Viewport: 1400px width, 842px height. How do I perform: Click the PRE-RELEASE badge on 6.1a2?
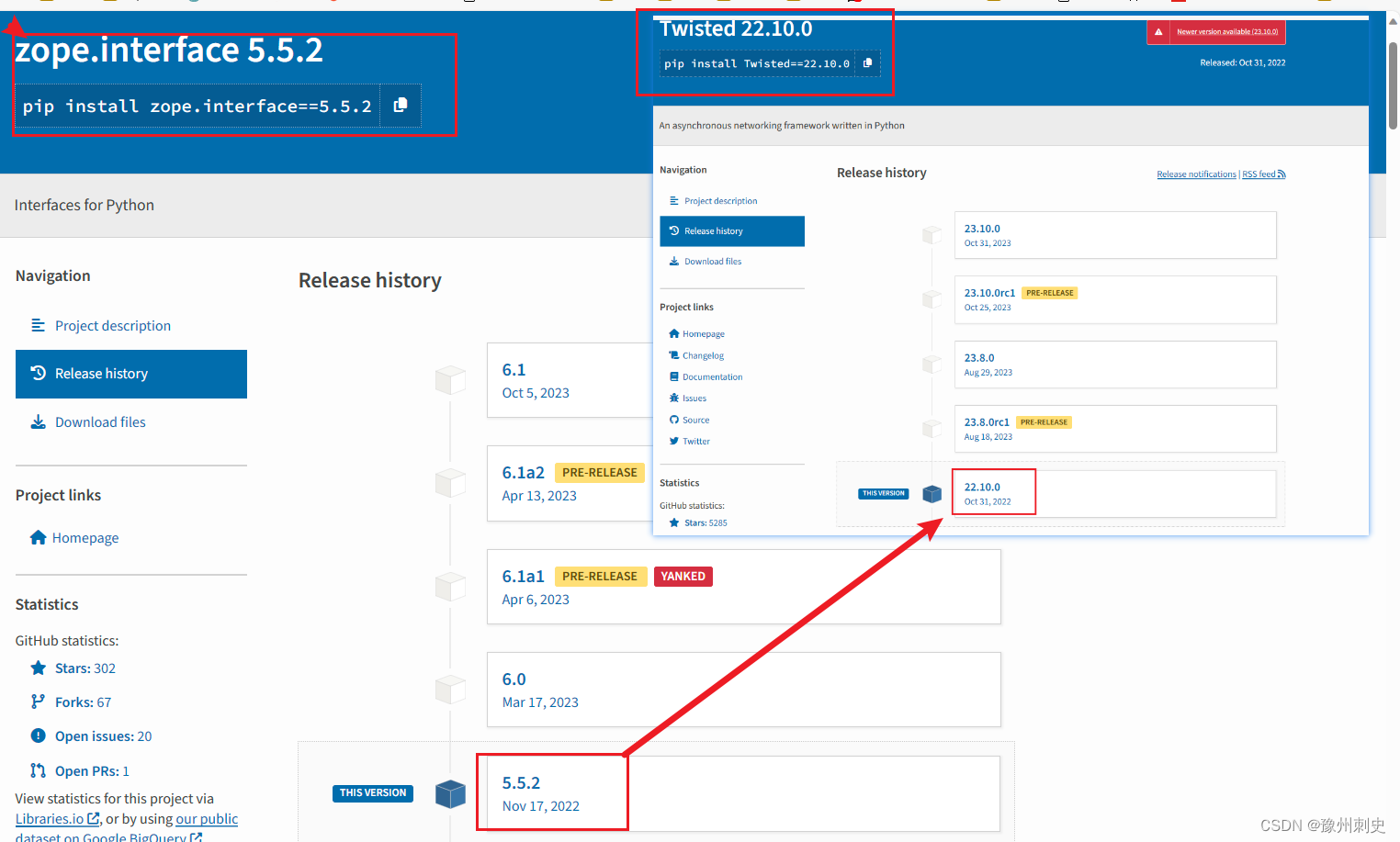pyautogui.click(x=600, y=473)
